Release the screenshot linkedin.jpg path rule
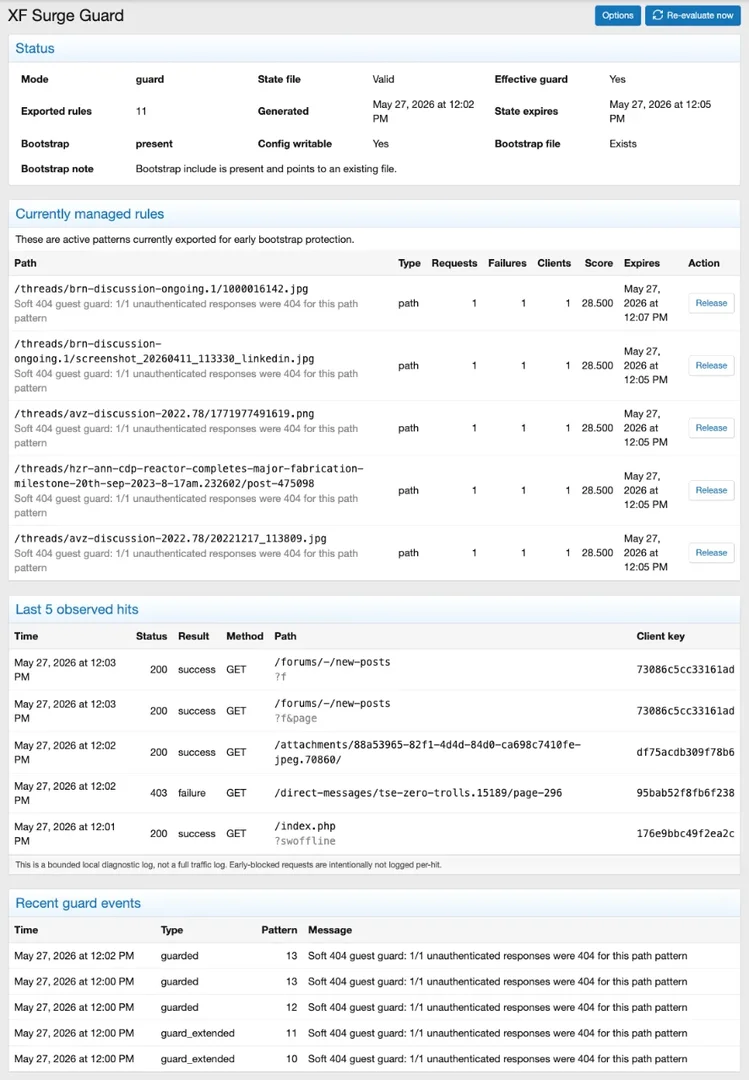 pyautogui.click(x=711, y=366)
